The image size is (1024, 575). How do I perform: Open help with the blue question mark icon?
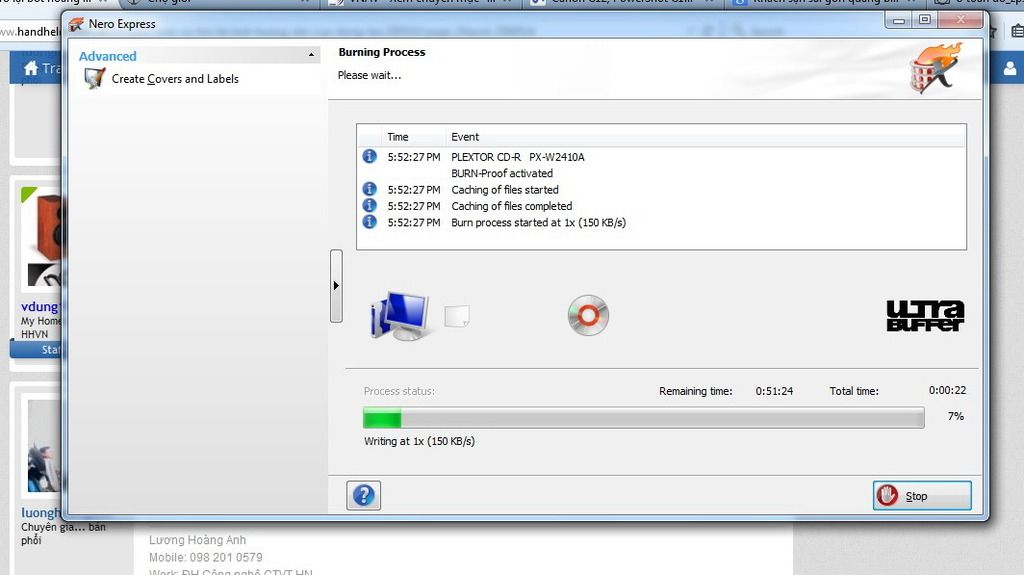363,495
